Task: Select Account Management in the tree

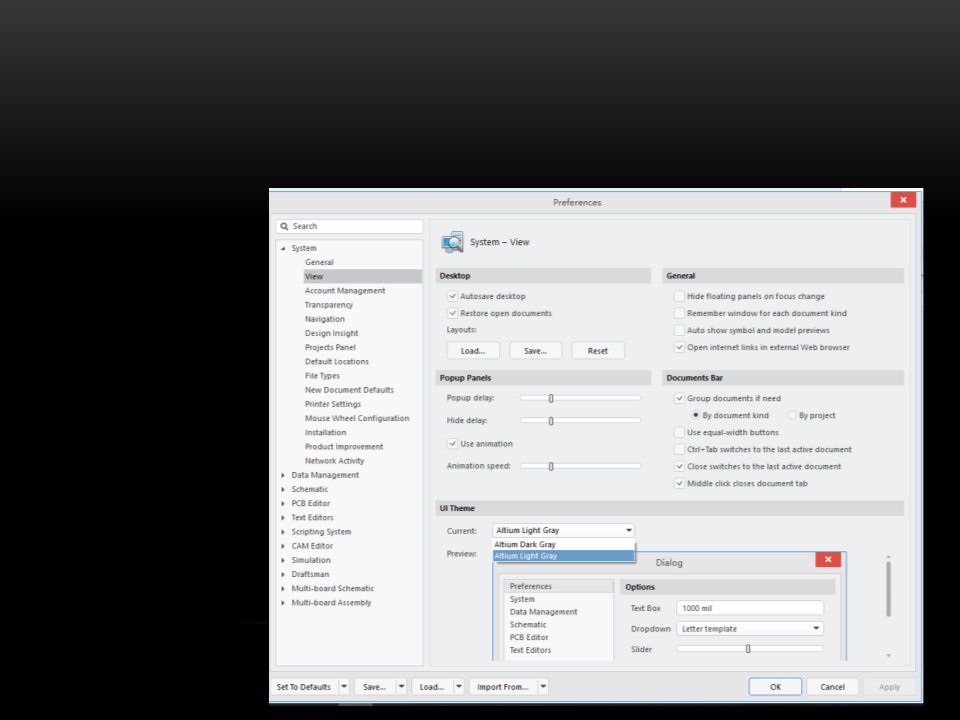Action: coord(345,291)
